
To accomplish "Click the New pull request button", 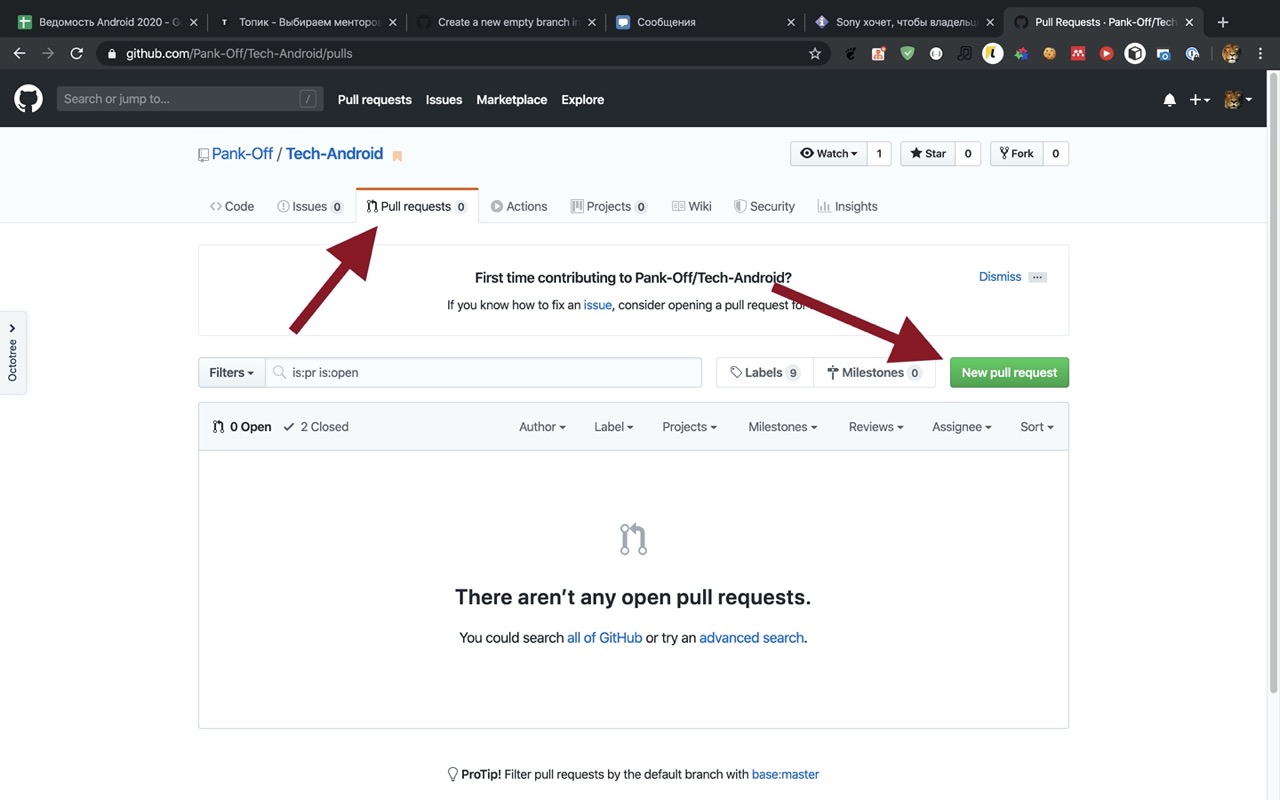I will pos(1009,372).
